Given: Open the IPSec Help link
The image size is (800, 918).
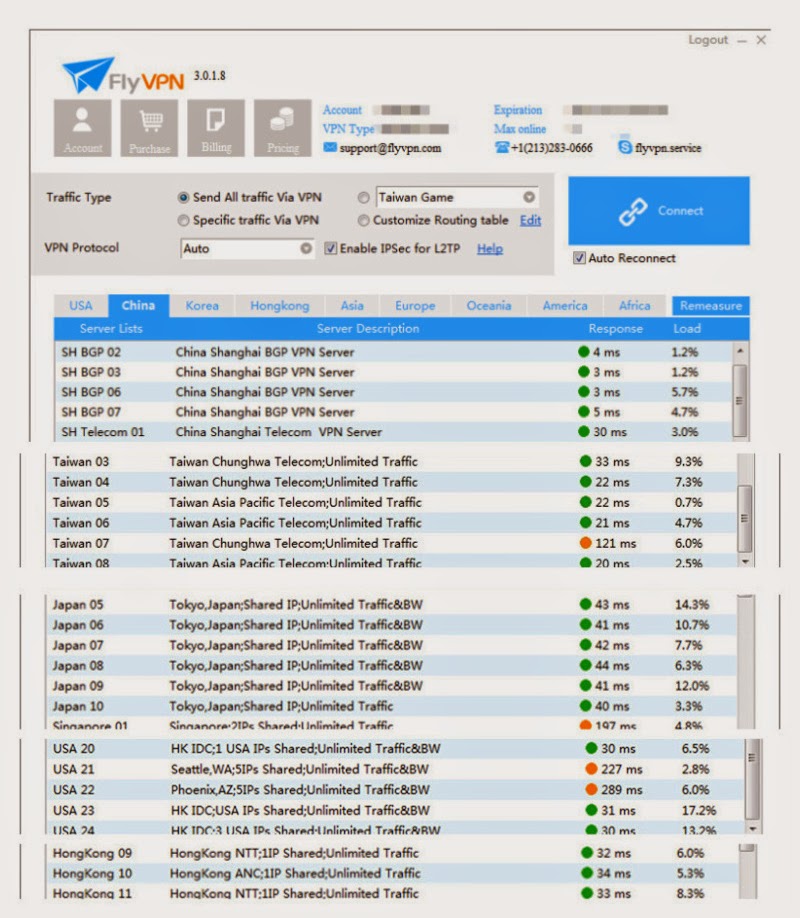Looking at the screenshot, I should (490, 249).
